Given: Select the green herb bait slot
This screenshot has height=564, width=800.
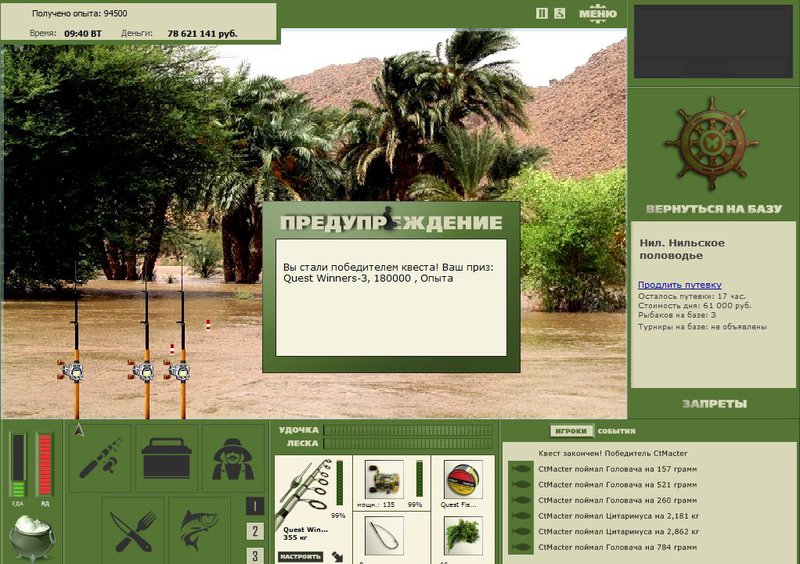Looking at the screenshot, I should pyautogui.click(x=463, y=535).
